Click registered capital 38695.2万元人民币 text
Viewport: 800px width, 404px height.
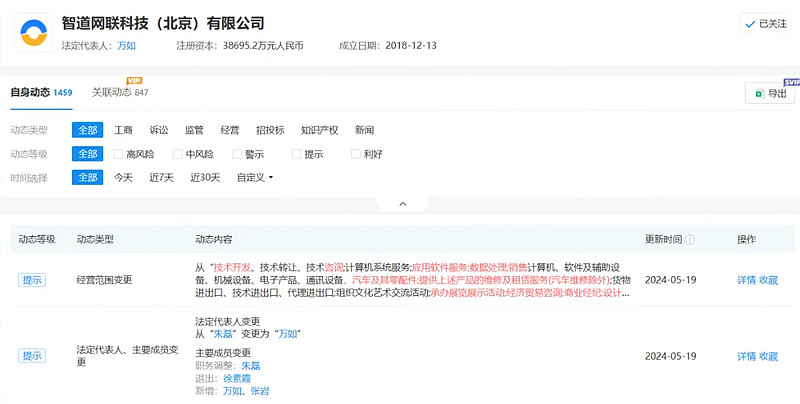[263, 45]
